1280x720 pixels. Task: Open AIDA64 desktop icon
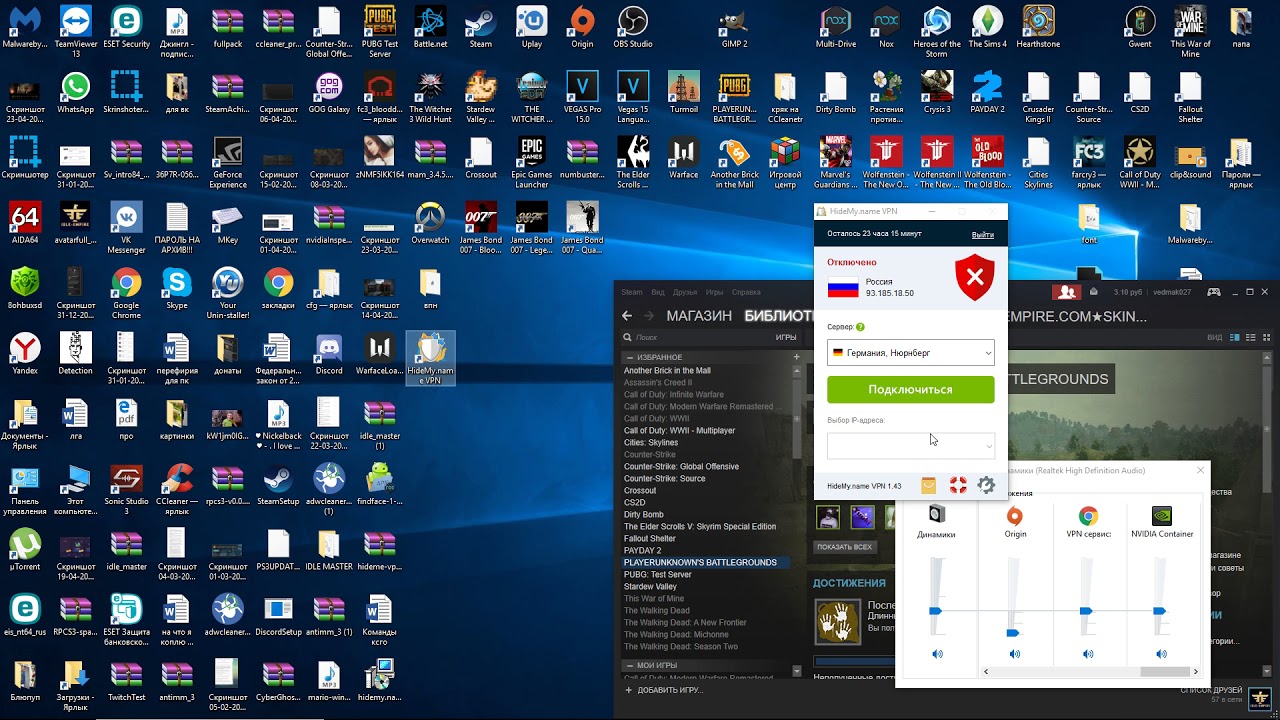pyautogui.click(x=24, y=224)
